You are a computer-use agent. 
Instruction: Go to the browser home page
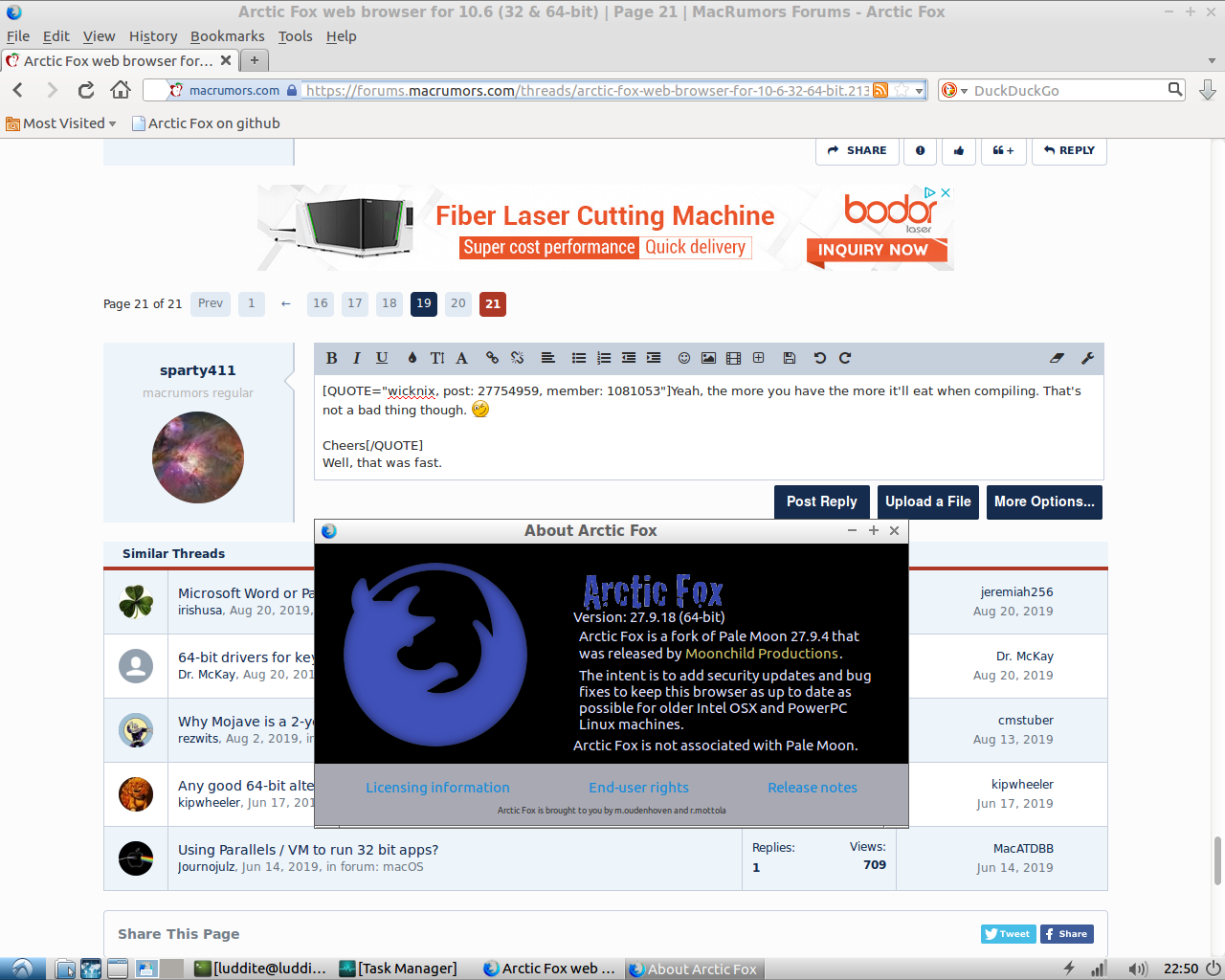tap(121, 90)
